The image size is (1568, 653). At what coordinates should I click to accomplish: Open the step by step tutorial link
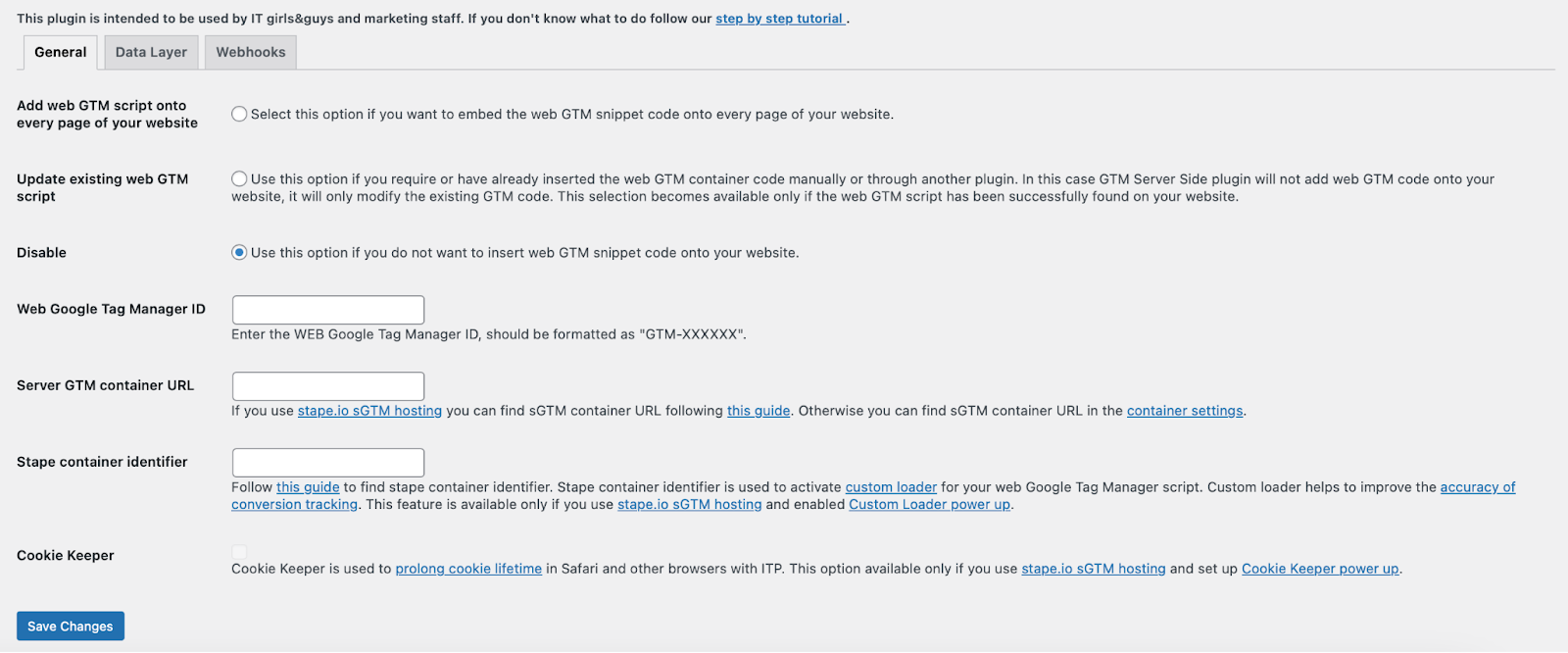pyautogui.click(x=779, y=18)
